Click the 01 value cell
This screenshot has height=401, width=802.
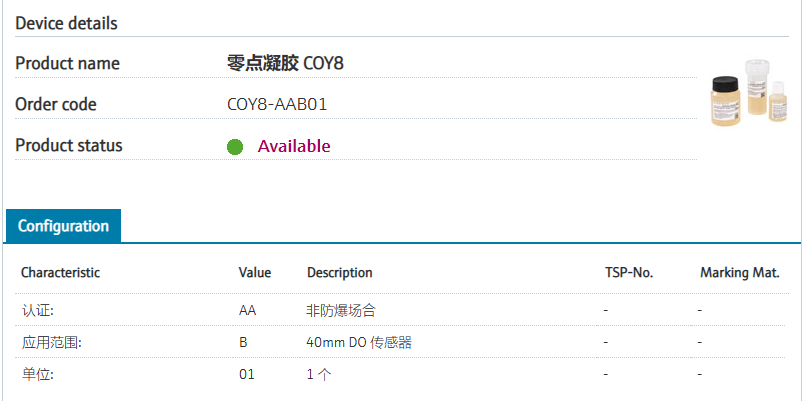(x=247, y=374)
